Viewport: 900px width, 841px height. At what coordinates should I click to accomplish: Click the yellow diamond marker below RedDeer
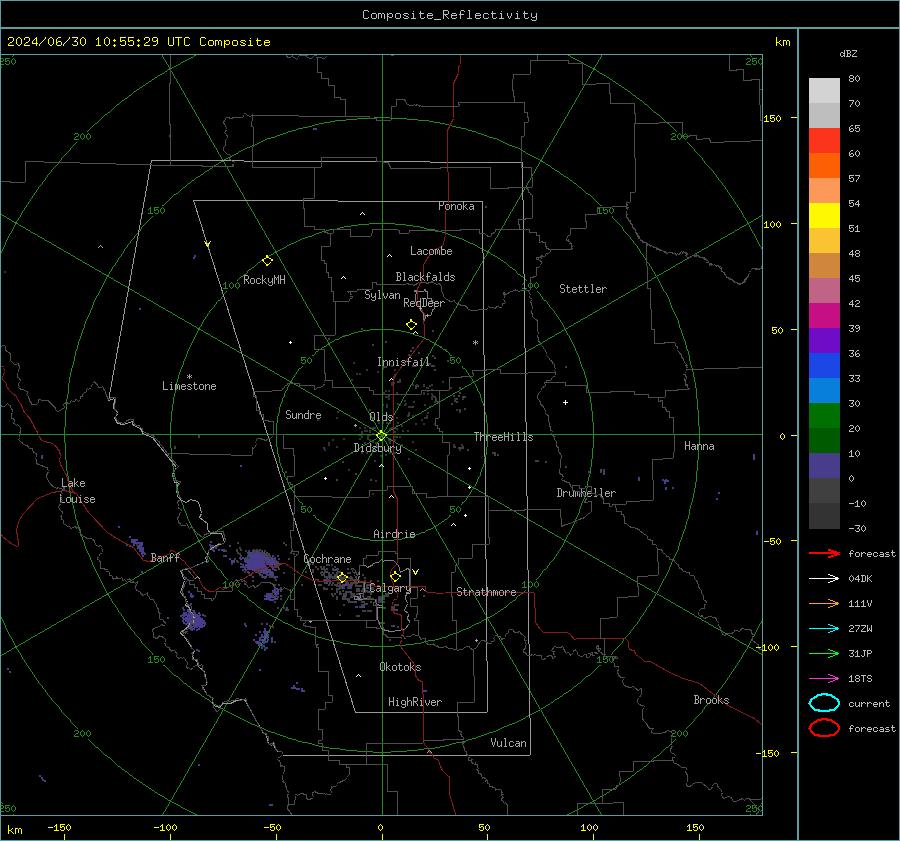[x=412, y=325]
